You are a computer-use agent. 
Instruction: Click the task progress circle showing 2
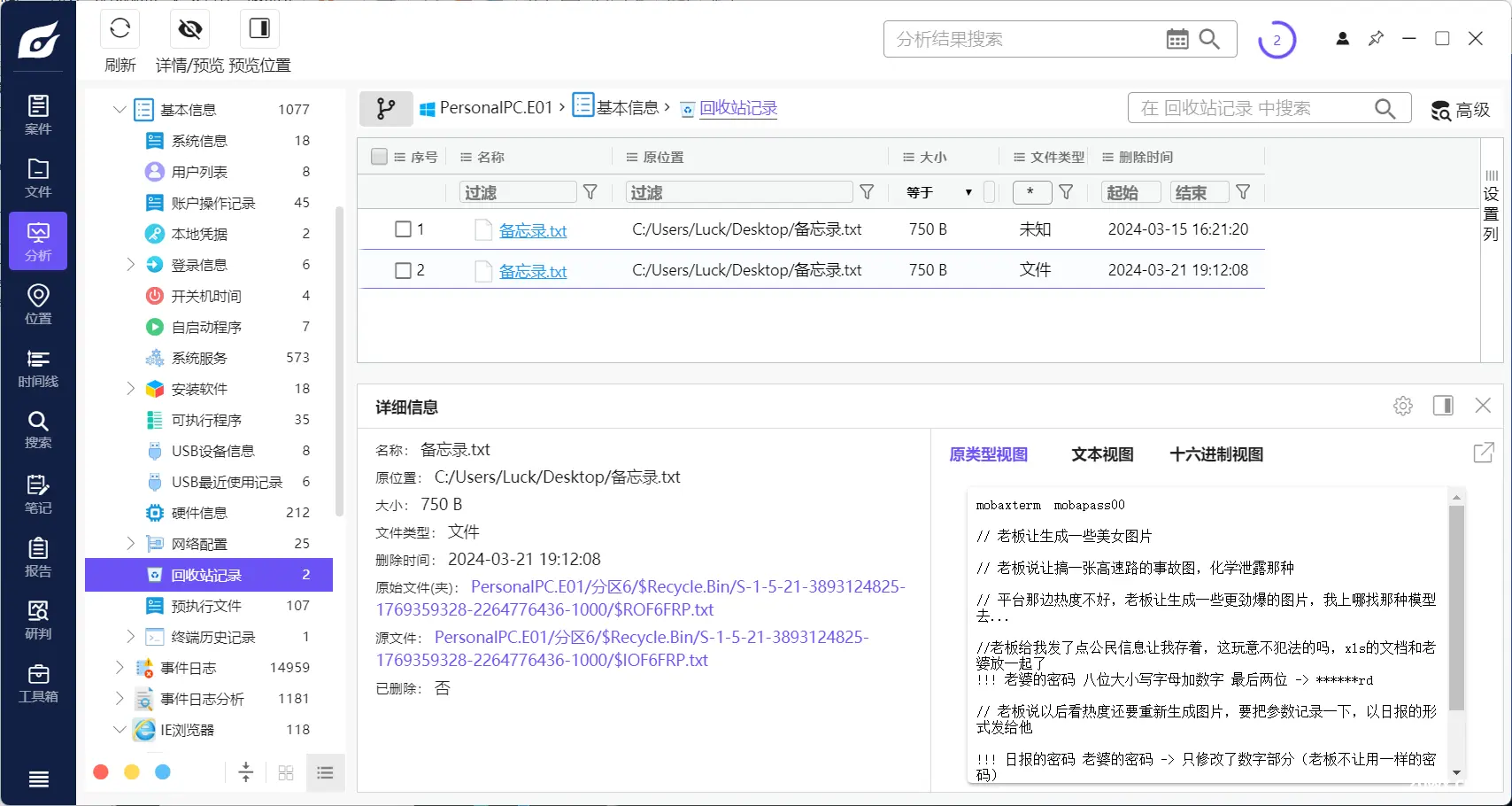pyautogui.click(x=1277, y=40)
